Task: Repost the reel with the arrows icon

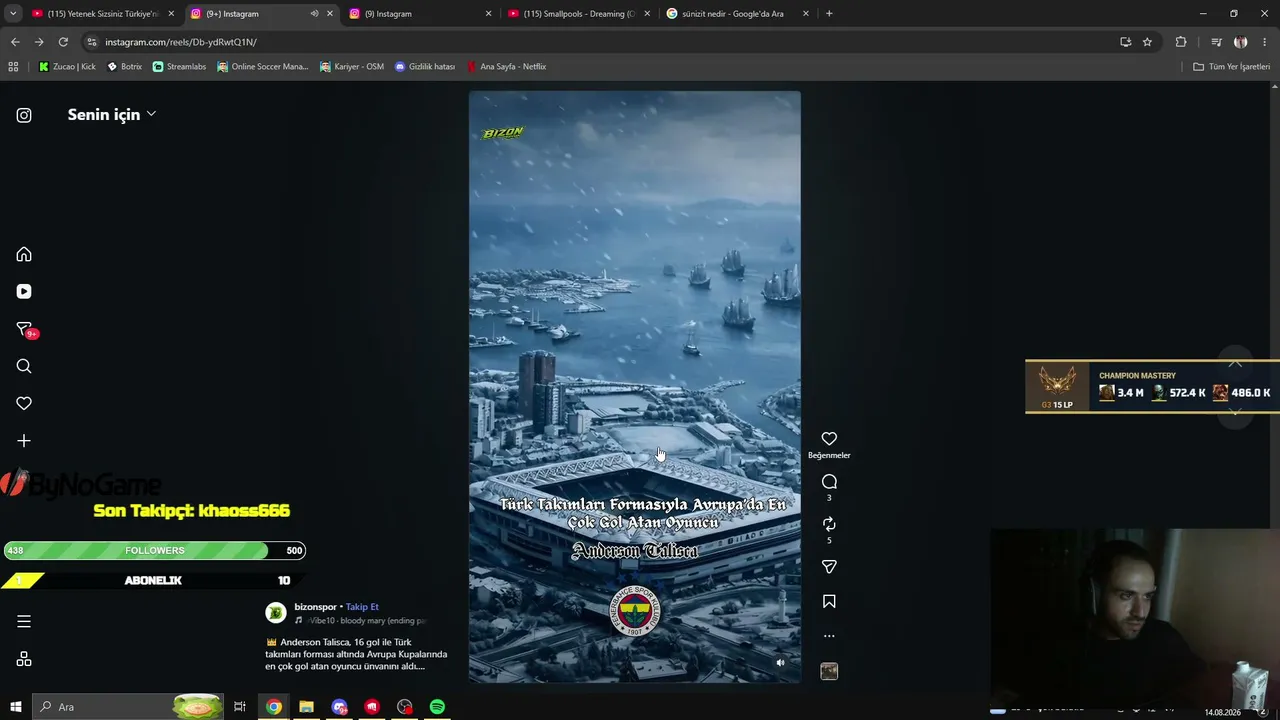Action: (829, 524)
